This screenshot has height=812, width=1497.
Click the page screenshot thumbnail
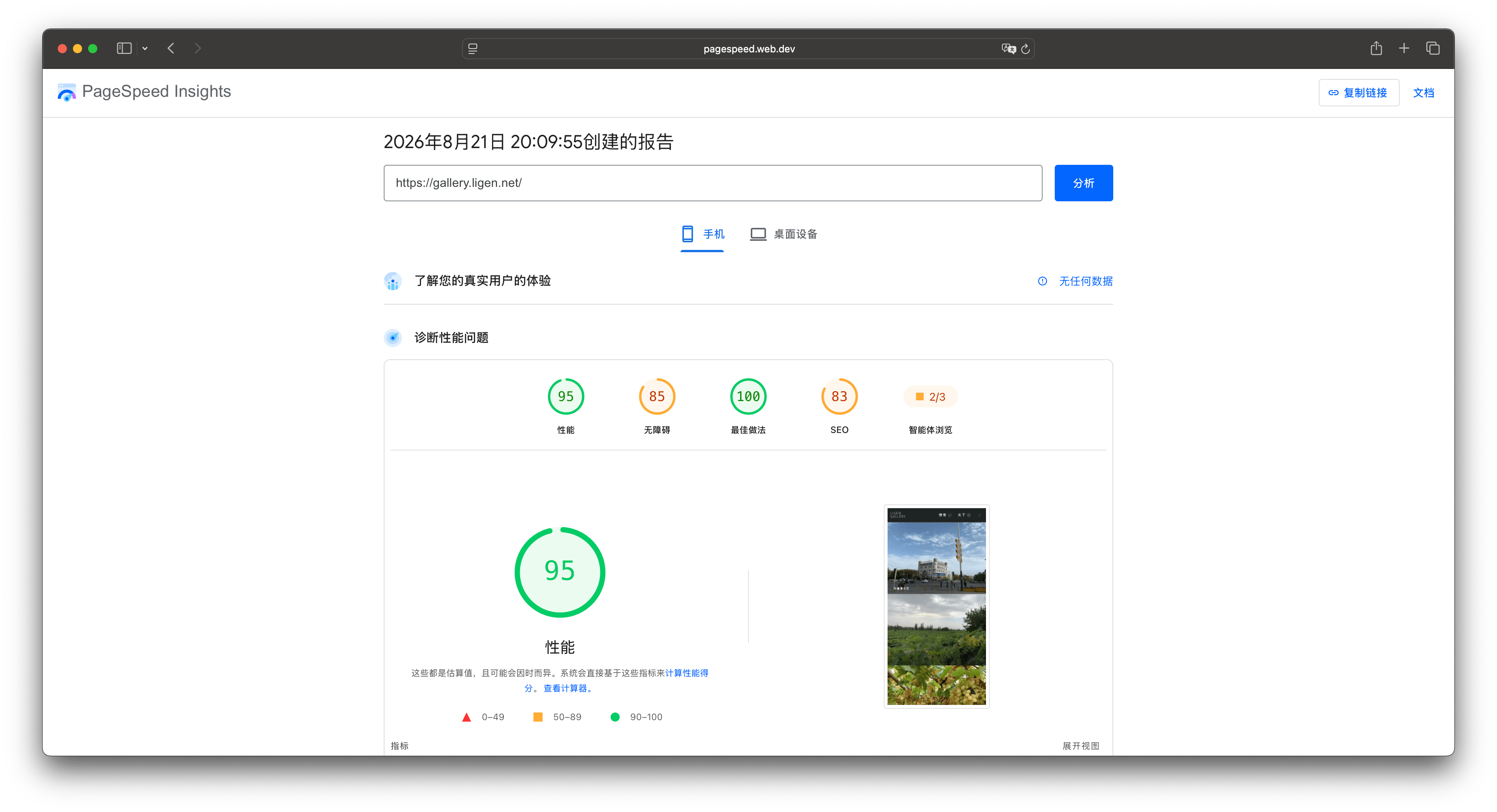click(936, 607)
